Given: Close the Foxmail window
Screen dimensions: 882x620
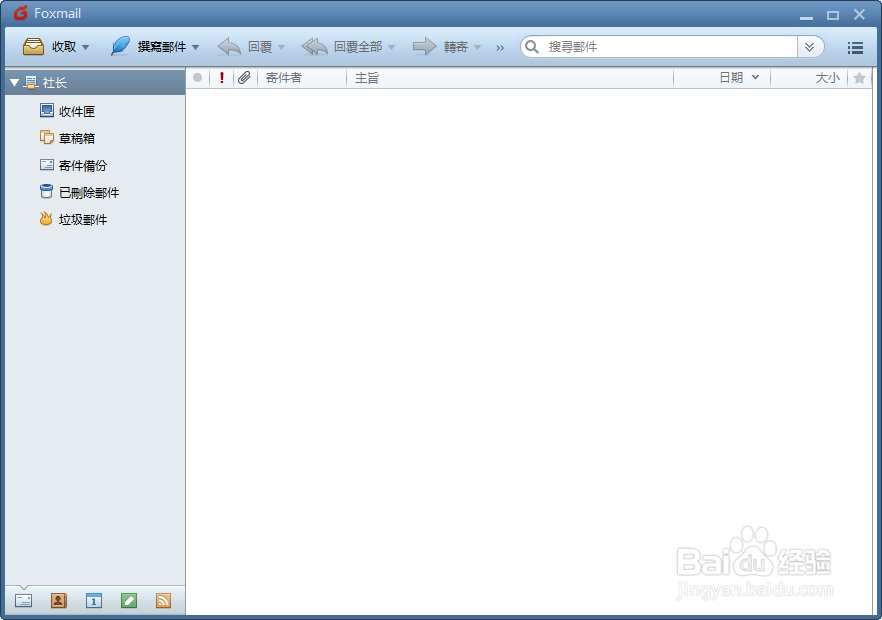Looking at the screenshot, I should 859,15.
